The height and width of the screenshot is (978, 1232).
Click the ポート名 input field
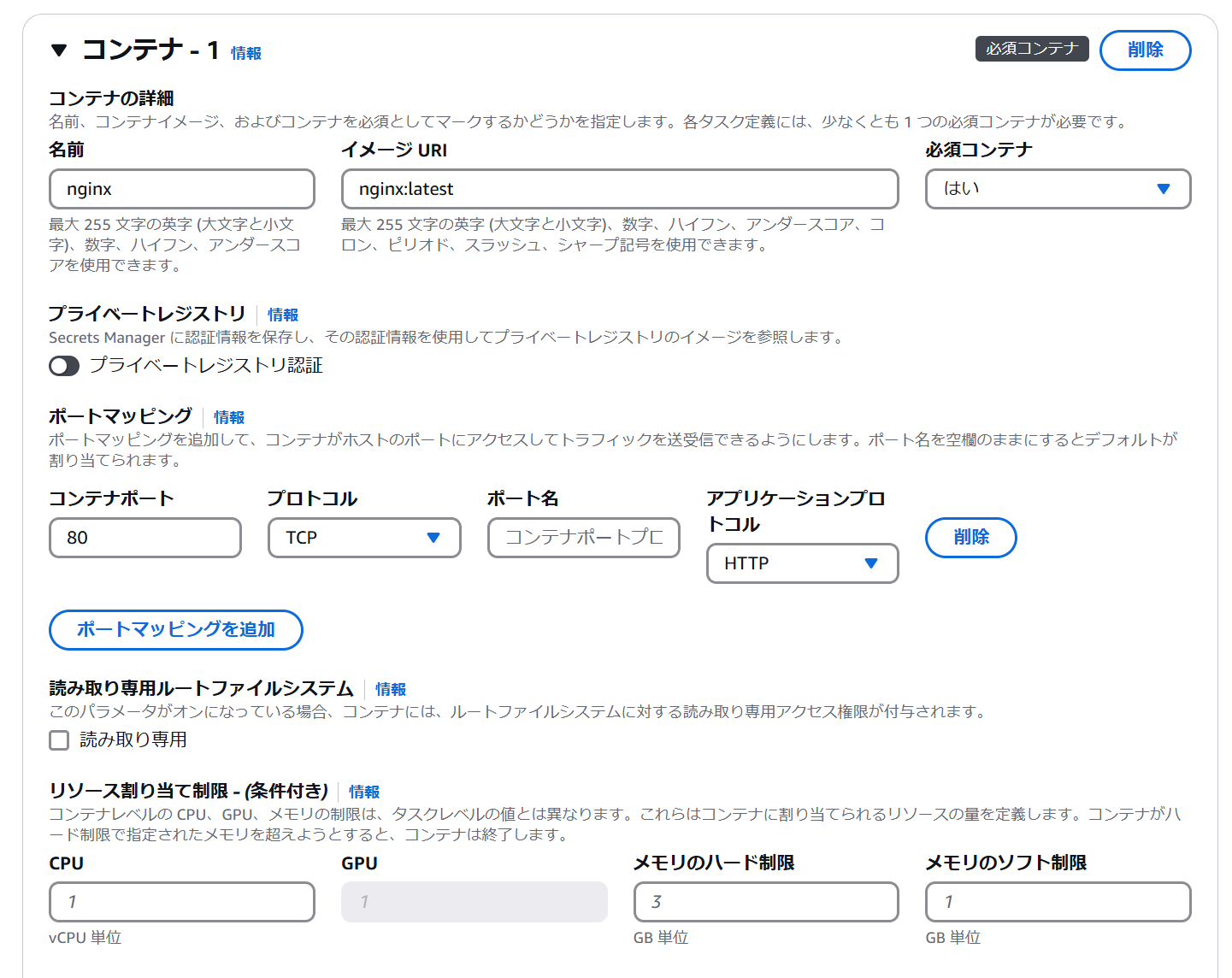coord(584,538)
